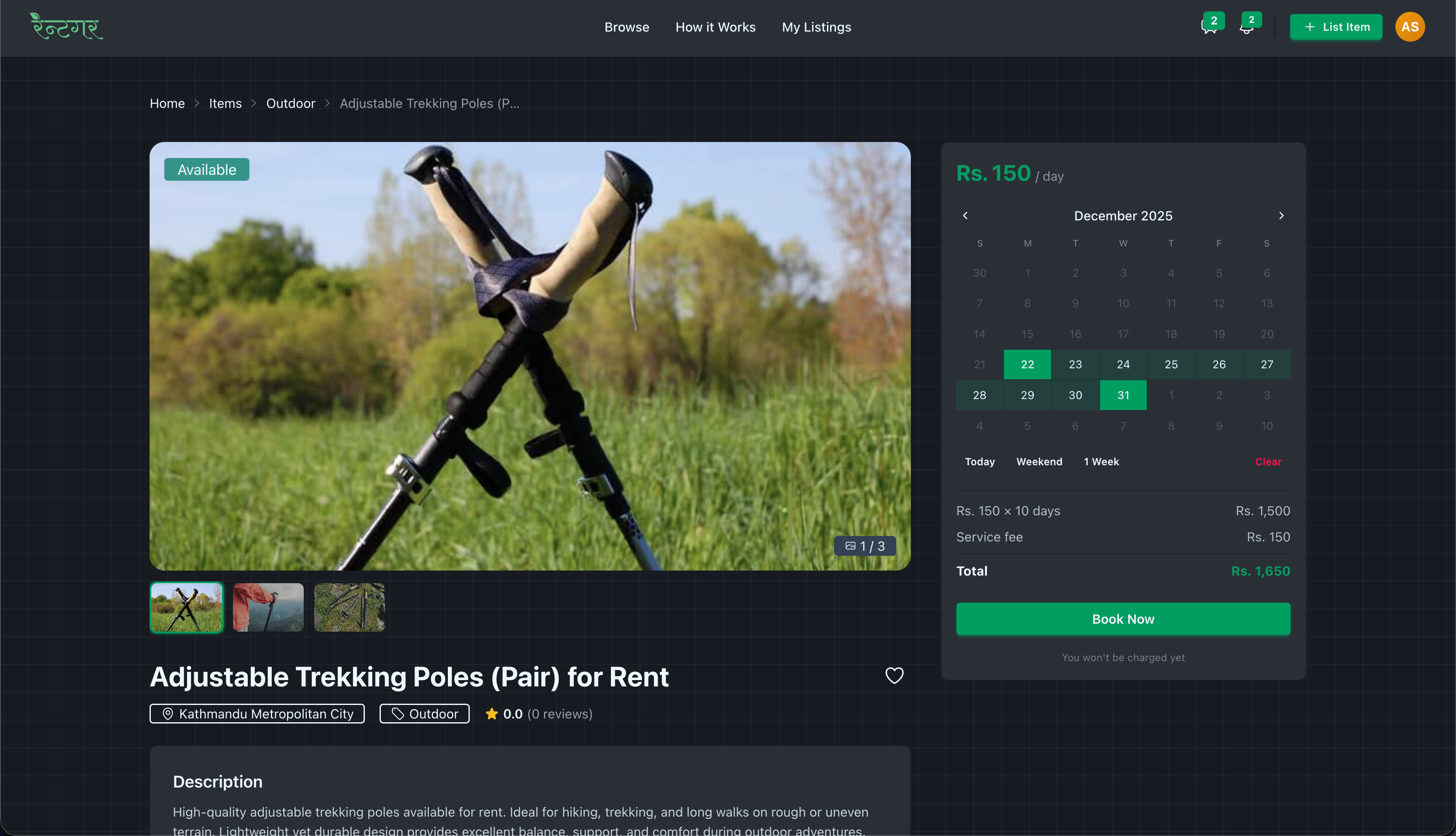This screenshot has height=836, width=1456.
Task: Add item to favorites with heart icon
Action: [894, 675]
